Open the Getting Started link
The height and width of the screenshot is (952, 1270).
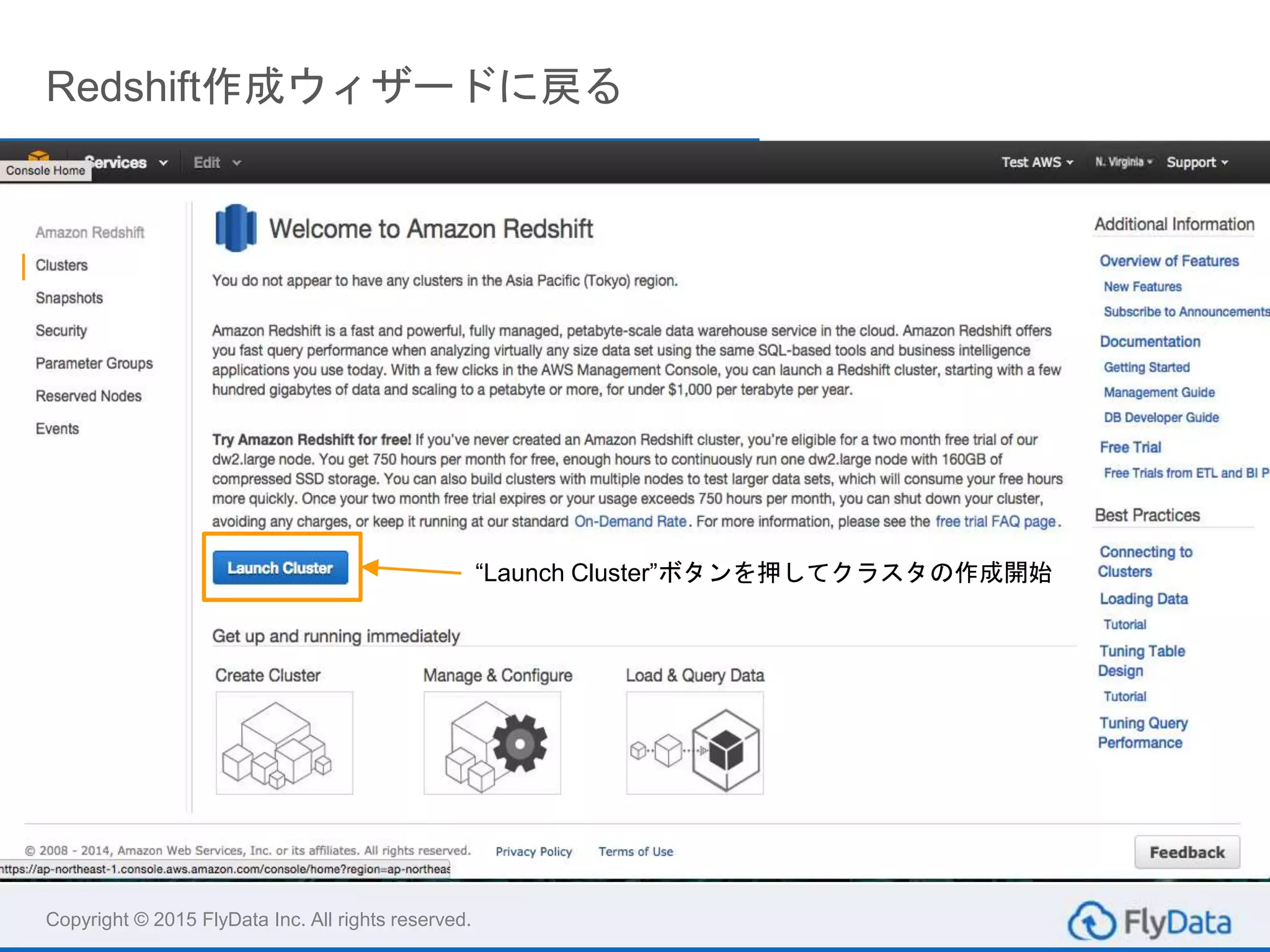point(1147,367)
